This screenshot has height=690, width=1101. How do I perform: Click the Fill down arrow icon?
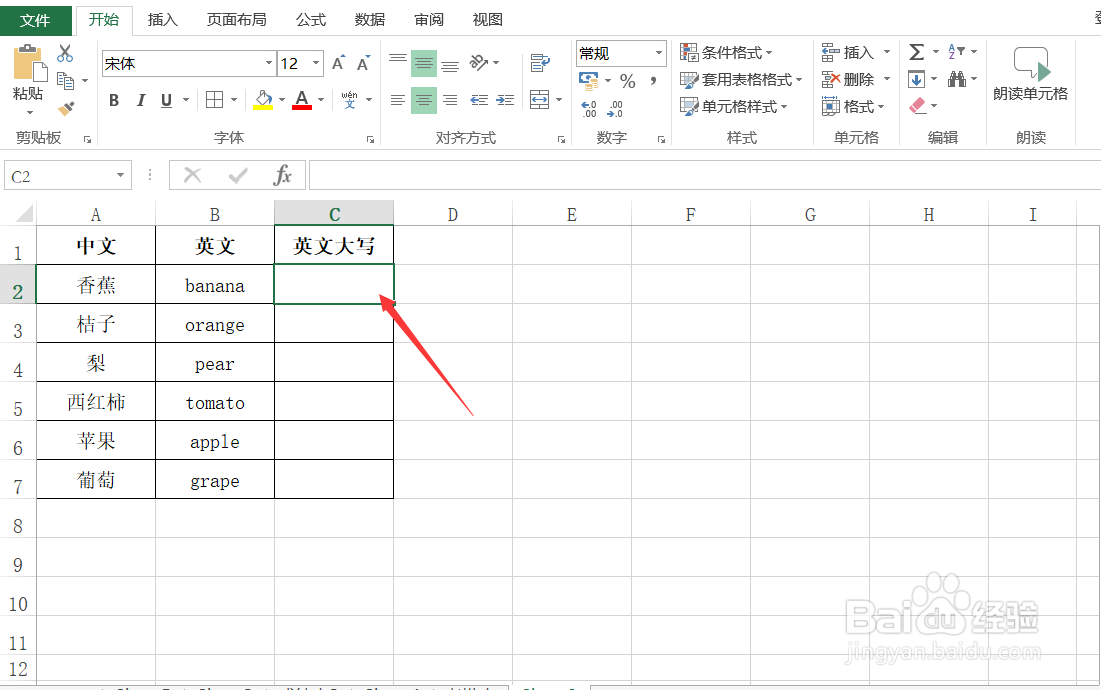pos(916,79)
